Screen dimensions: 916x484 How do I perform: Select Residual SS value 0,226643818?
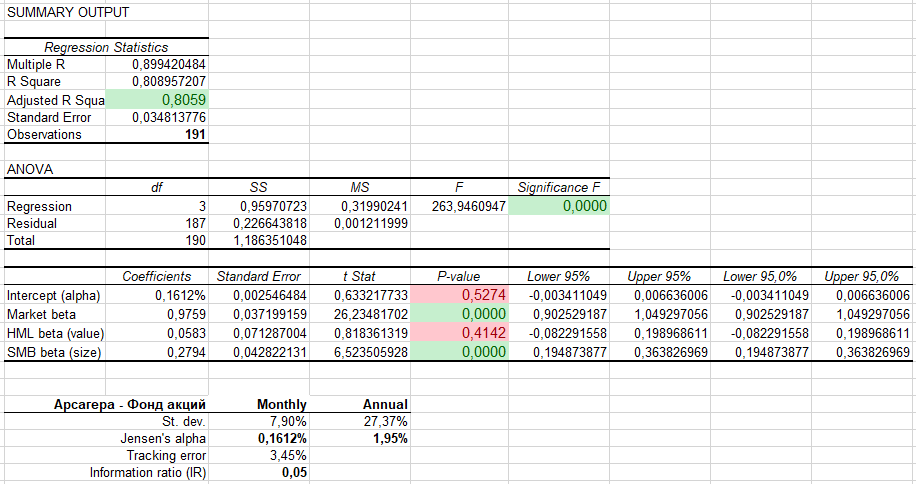tap(270, 223)
